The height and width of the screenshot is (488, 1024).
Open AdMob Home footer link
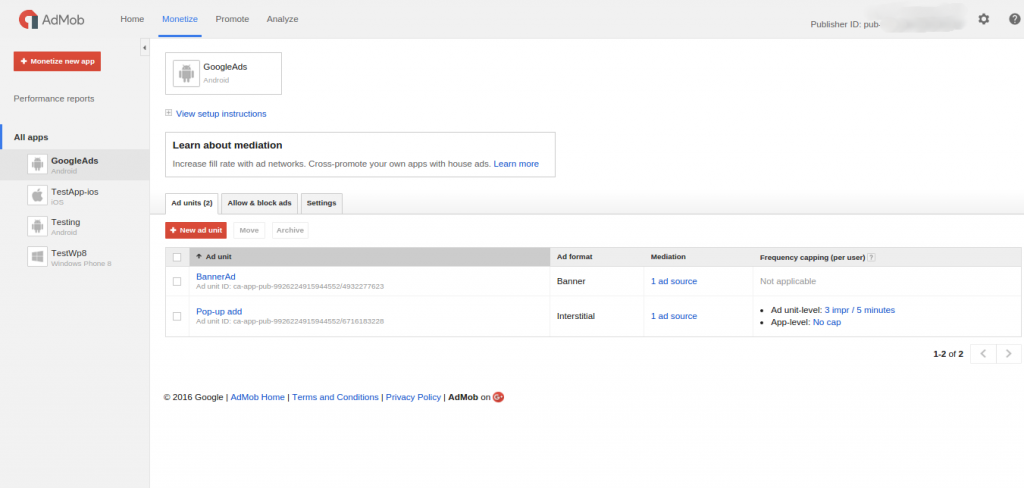pyautogui.click(x=257, y=397)
